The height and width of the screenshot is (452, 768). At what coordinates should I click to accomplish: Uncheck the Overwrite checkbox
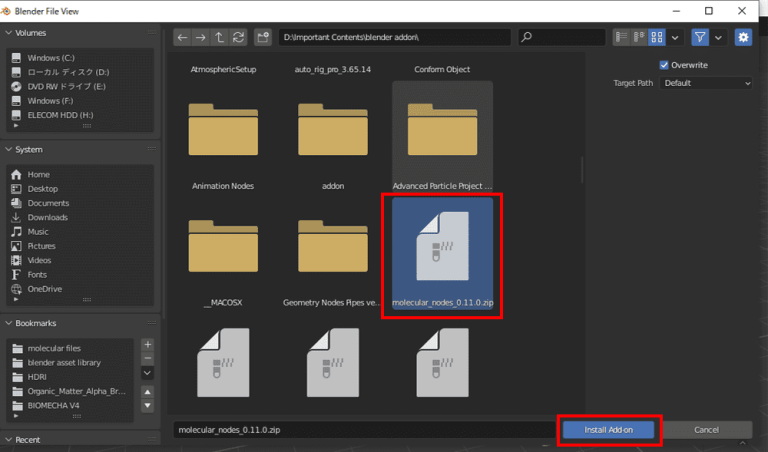(x=663, y=65)
